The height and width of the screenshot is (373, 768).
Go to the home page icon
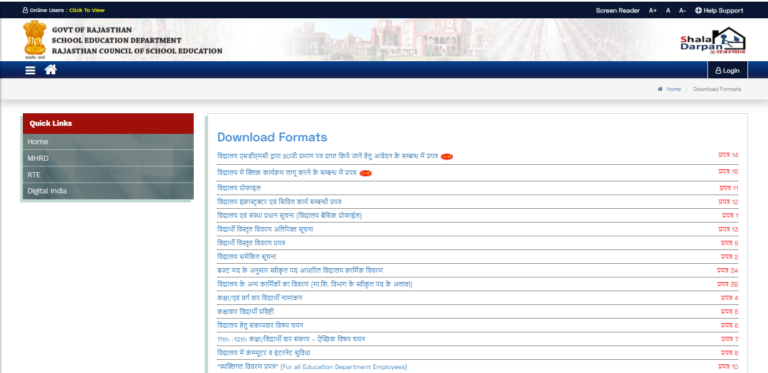[50, 70]
